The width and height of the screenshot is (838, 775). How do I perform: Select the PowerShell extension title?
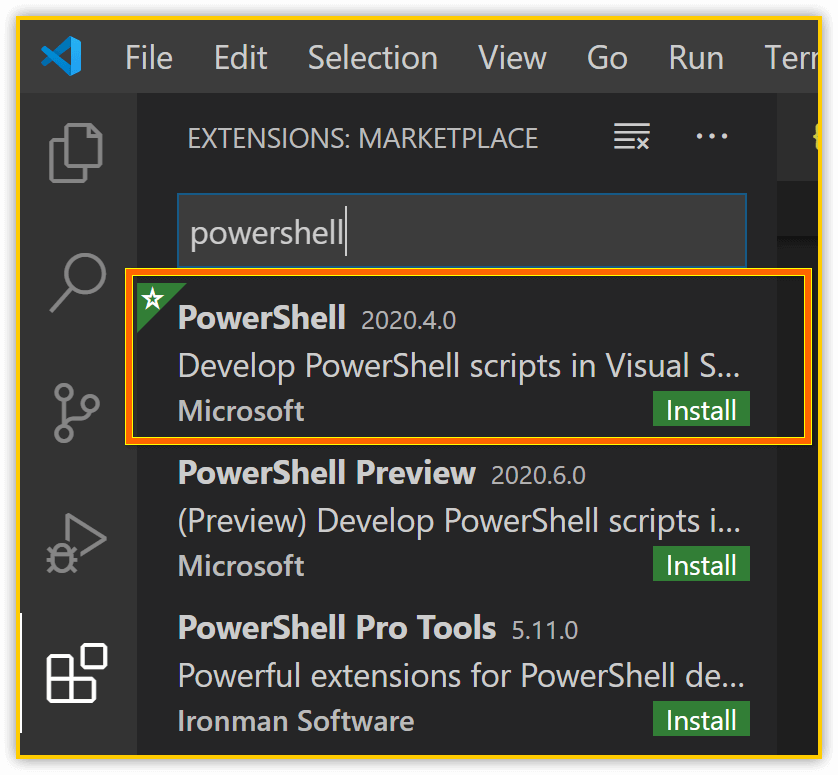pyautogui.click(x=262, y=317)
